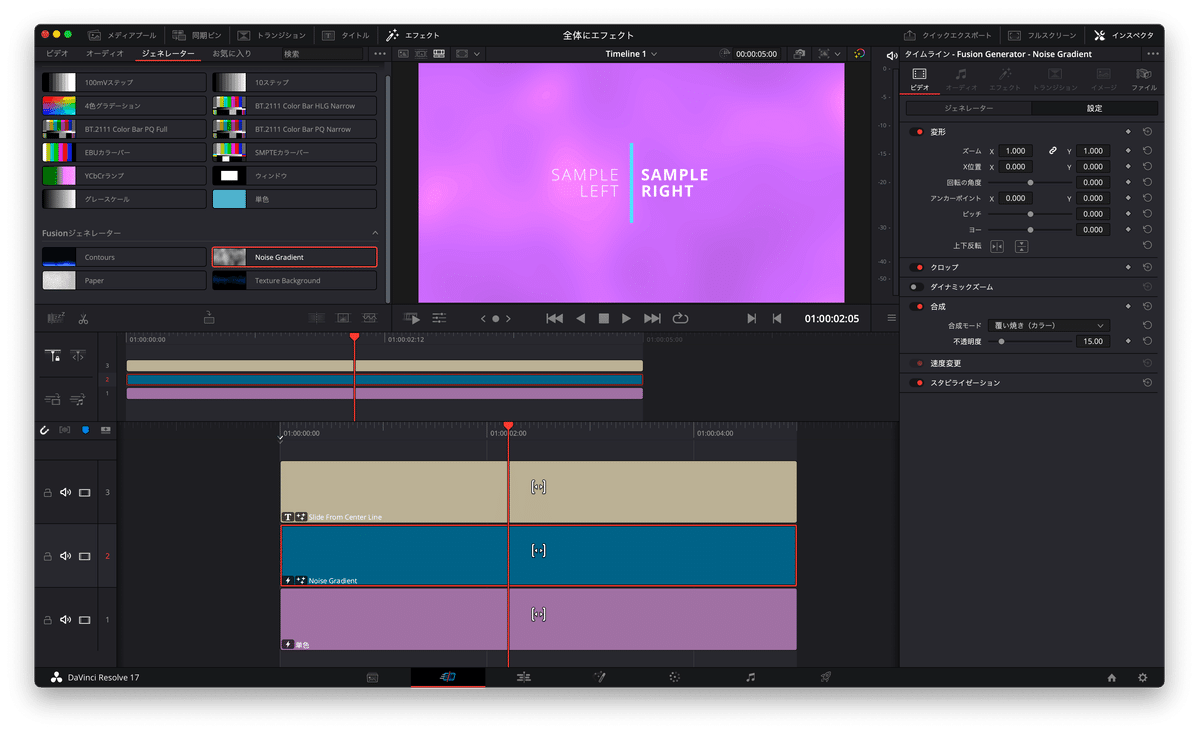Switch to the オーディオ effects tab
1200x734 pixels.
pyautogui.click(x=105, y=53)
